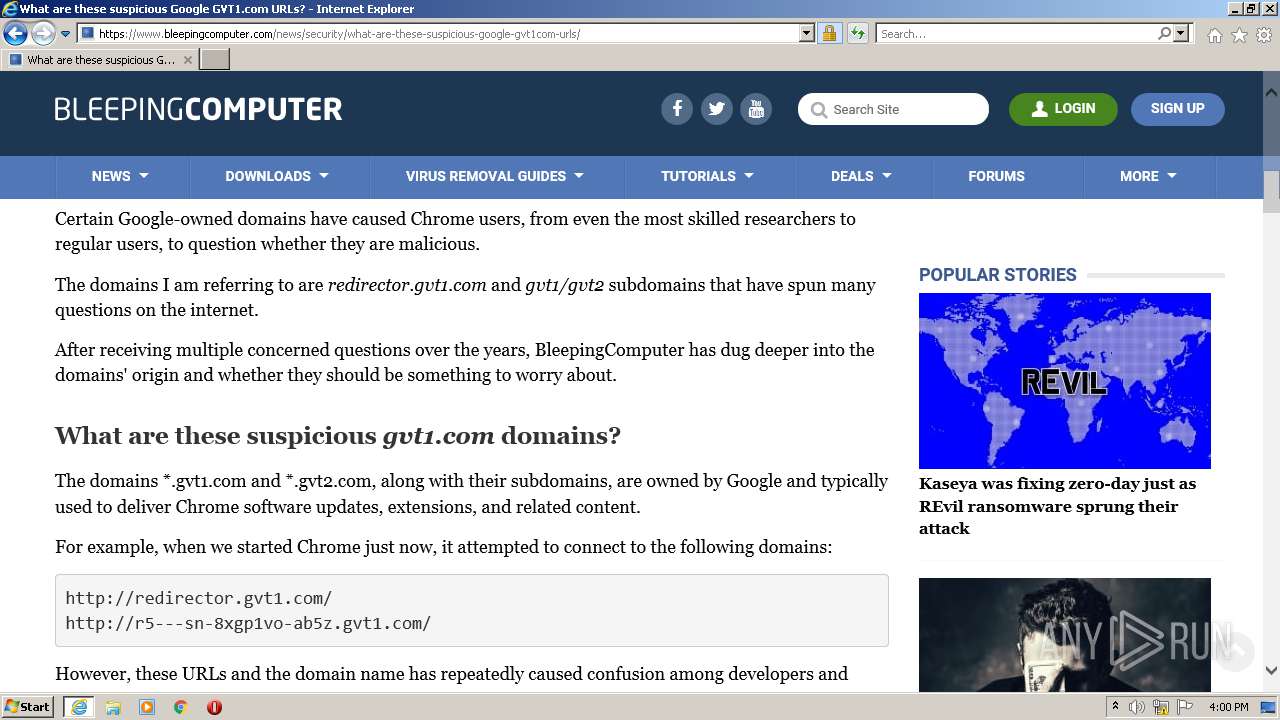Viewport: 1280px width, 720px height.
Task: Open the red Opera taskbar icon
Action: pos(214,707)
